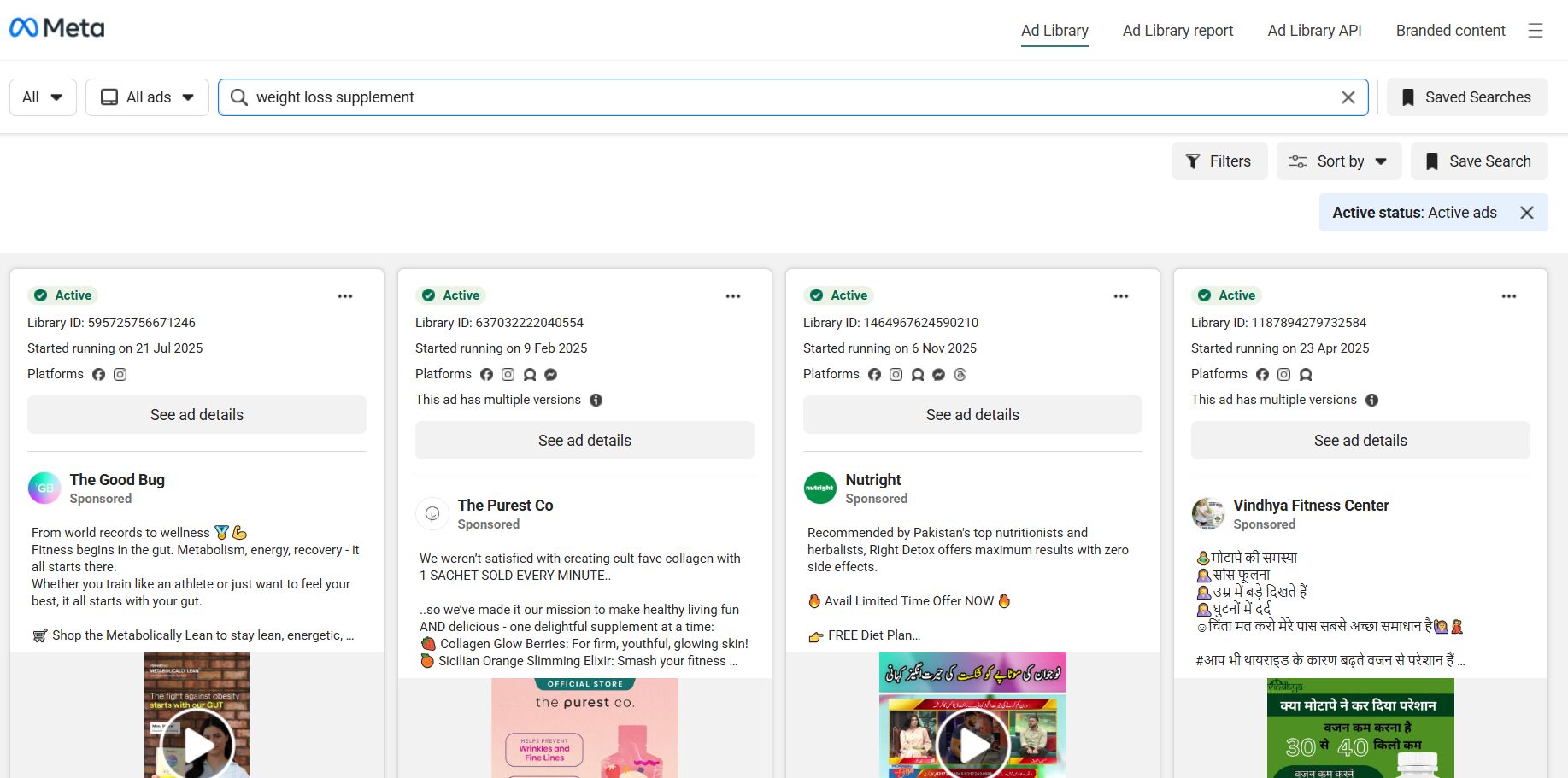Click Audience Network icon on The Purest Co ad
The image size is (1568, 778).
pos(530,374)
